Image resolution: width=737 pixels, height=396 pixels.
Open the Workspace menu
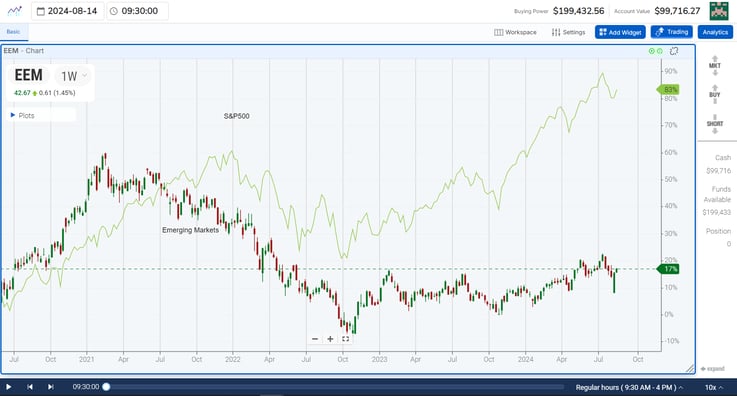[x=515, y=32]
